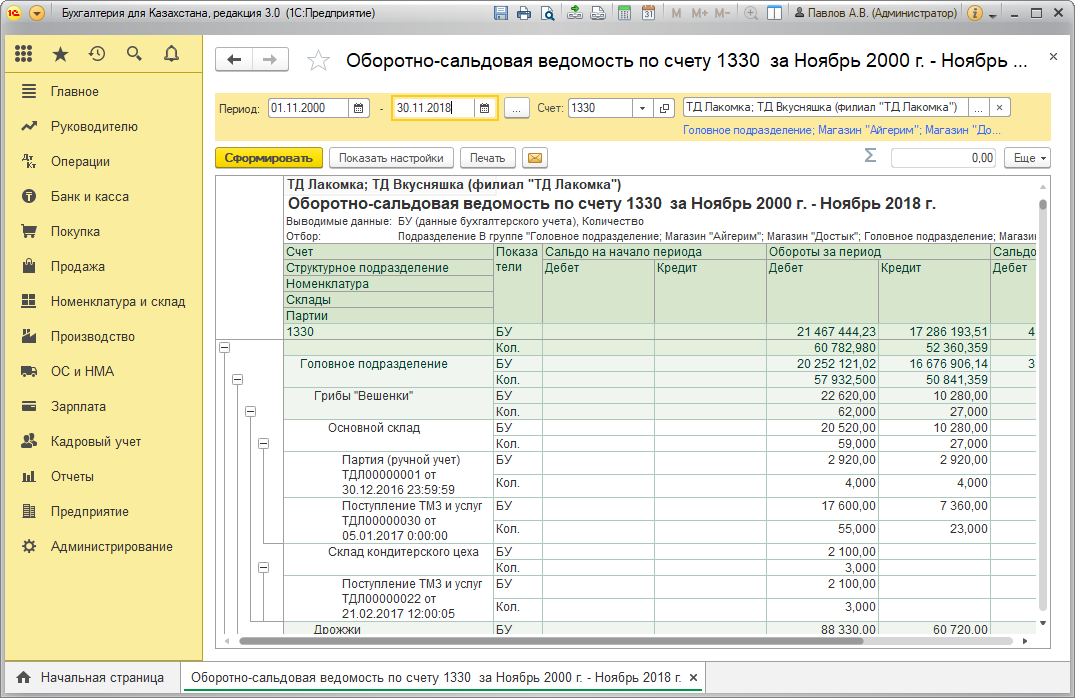Screen dimensions: 1075x698
Task: Open calendar picker for start date 01.11.2000
Action: click(x=359, y=108)
